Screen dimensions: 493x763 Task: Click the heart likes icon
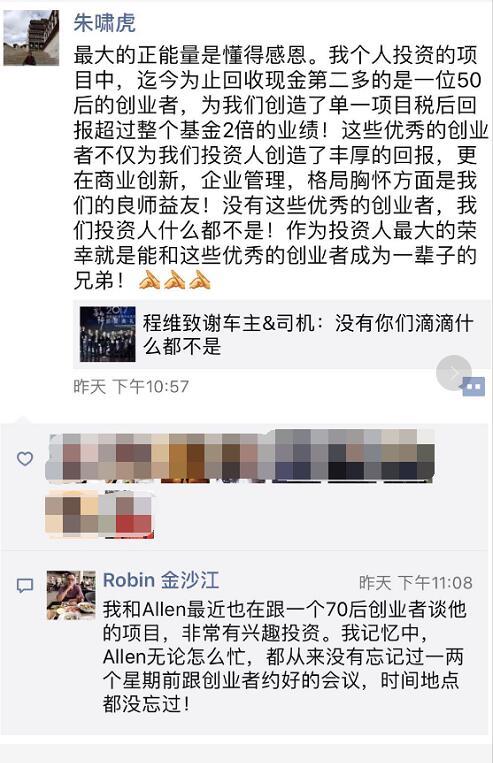pos(25,458)
